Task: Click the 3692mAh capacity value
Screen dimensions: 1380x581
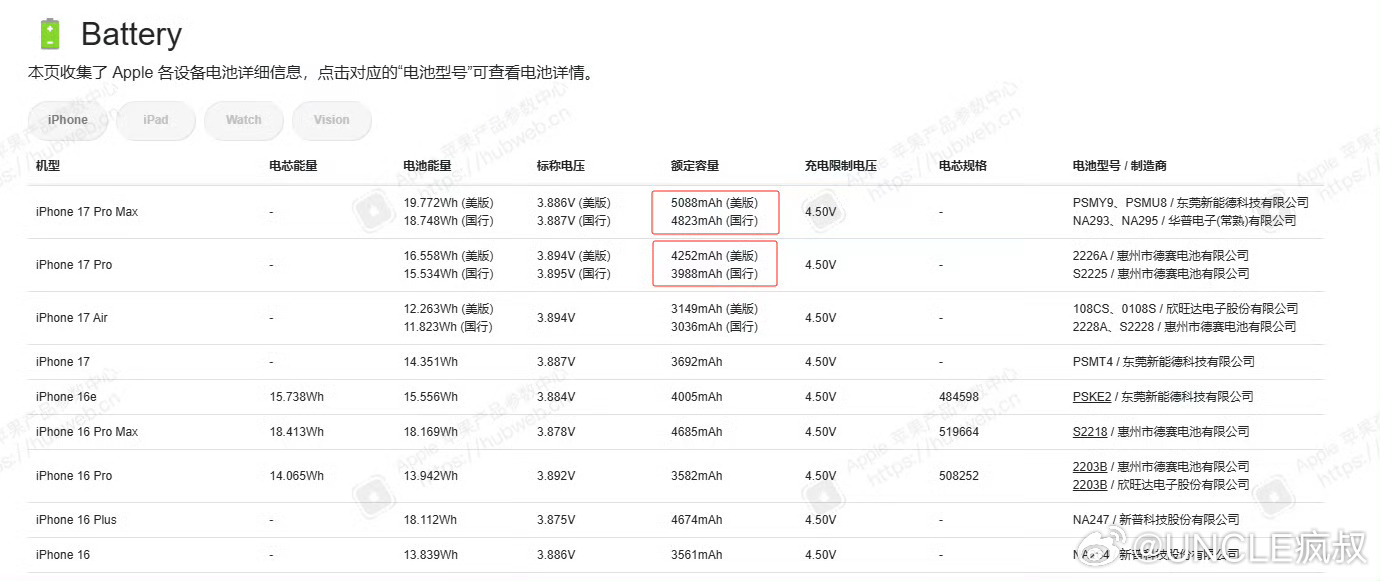Action: tap(697, 362)
